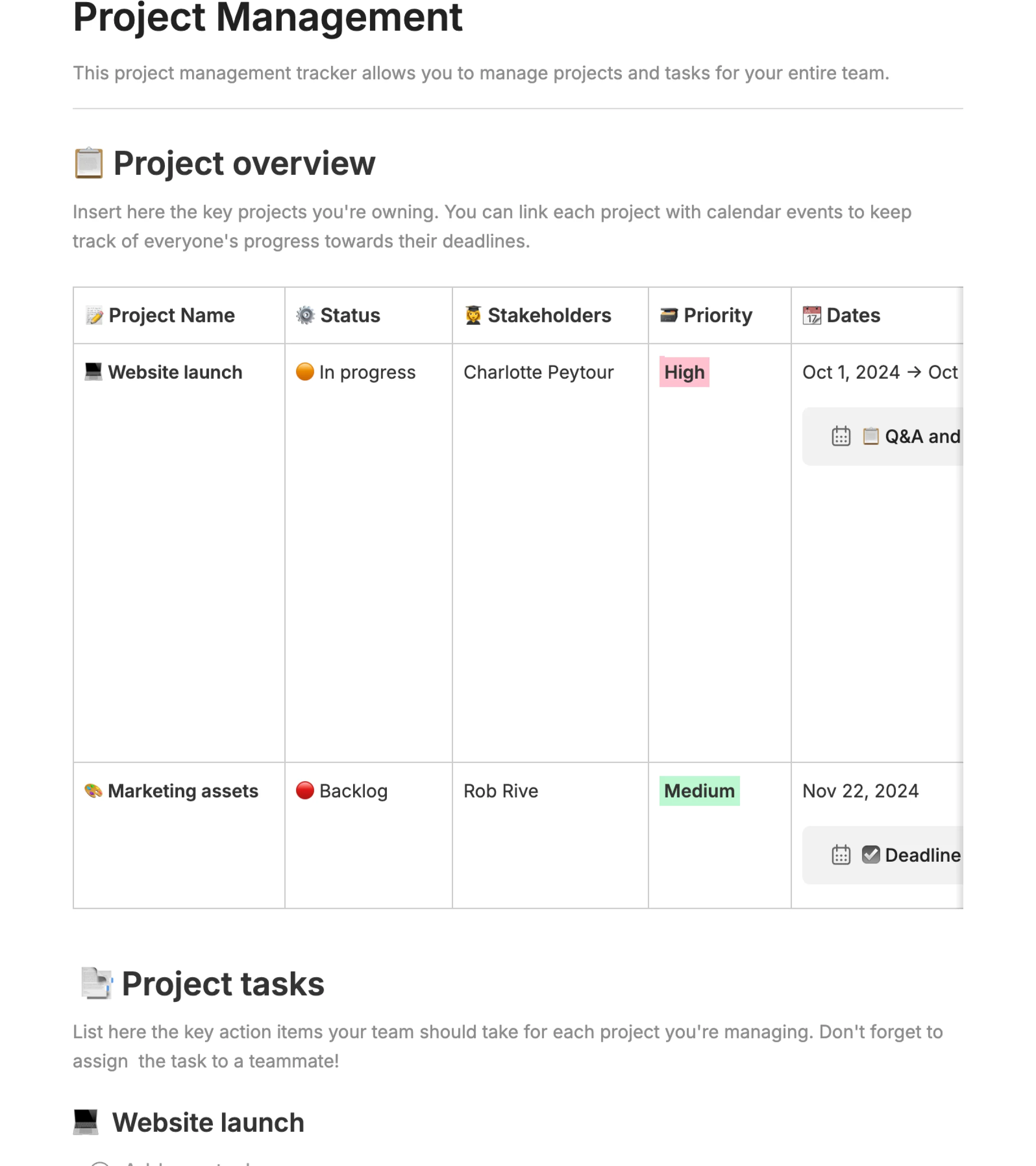Open the Q&A and calendar event
This screenshot has height=1166, width=1036.
coord(922,436)
